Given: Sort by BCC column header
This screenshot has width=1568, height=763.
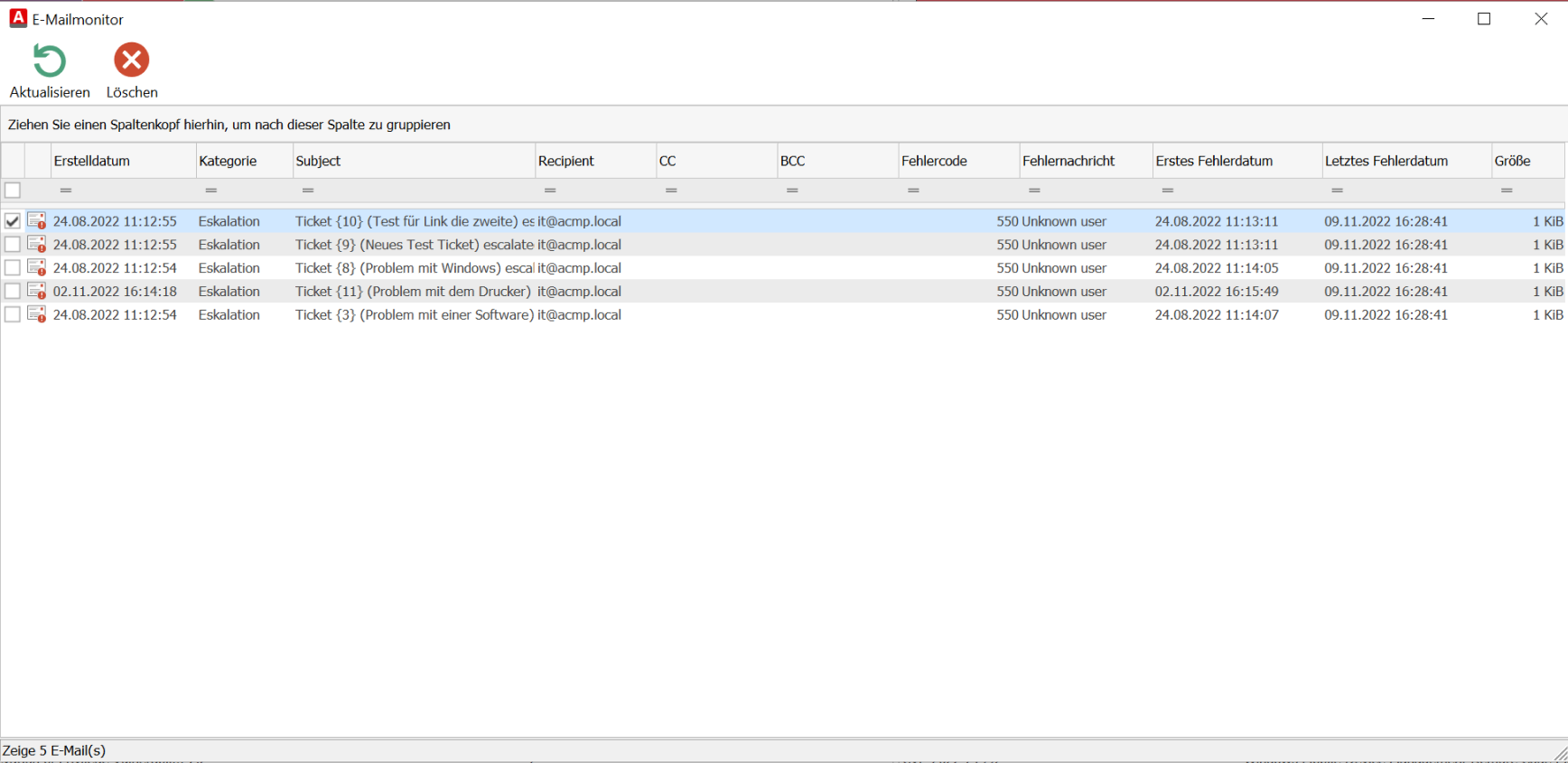Looking at the screenshot, I should click(x=838, y=161).
